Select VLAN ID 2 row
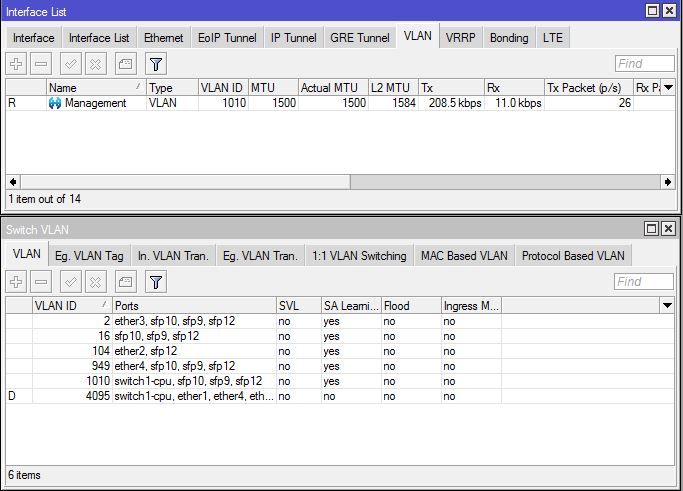Viewport: 683px width, 491px height. tap(340, 321)
